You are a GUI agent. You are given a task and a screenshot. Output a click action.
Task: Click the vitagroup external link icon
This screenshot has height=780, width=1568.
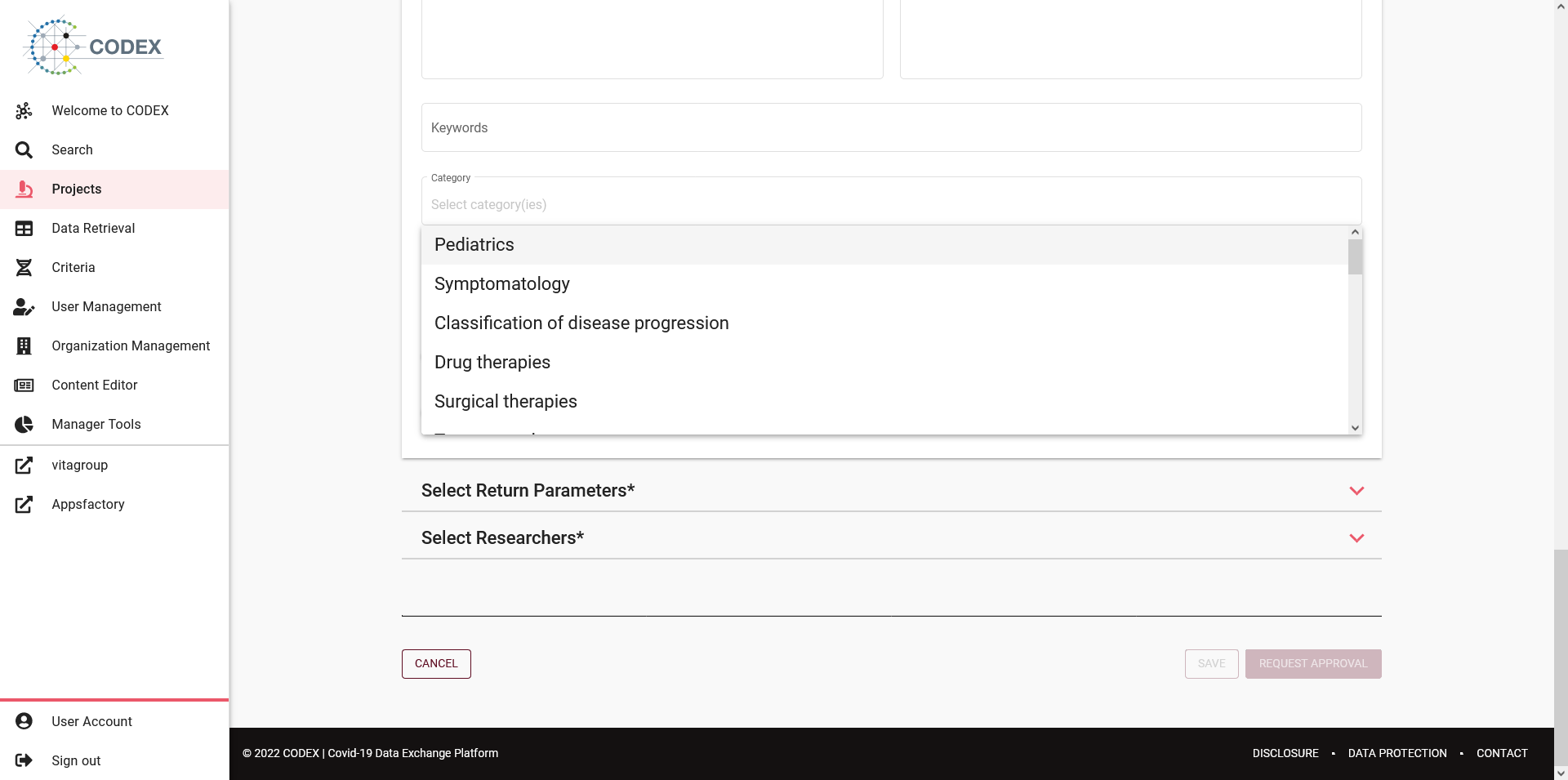pyautogui.click(x=24, y=465)
